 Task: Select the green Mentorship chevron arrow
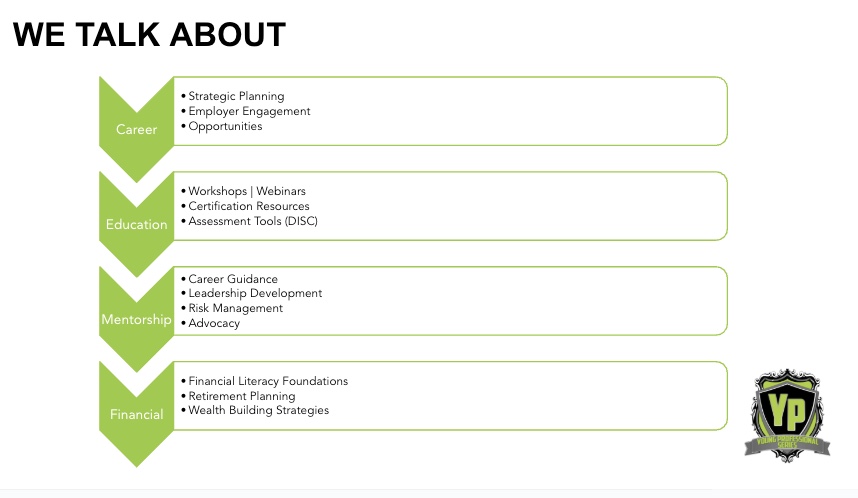coord(136,319)
